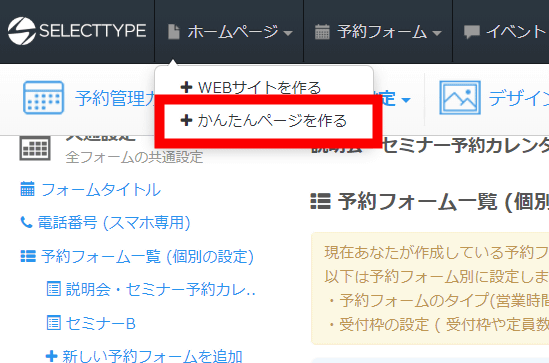Click the デザイン image icon
549x363 pixels.
point(460,98)
